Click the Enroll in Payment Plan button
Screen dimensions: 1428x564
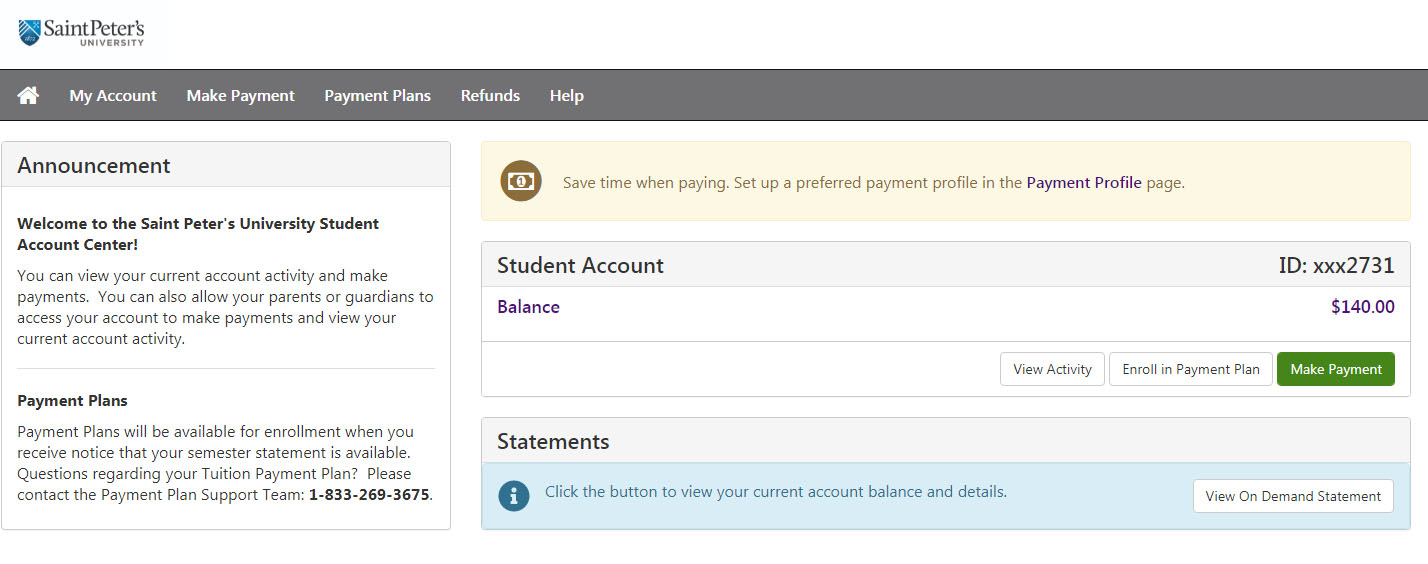[x=1190, y=369]
